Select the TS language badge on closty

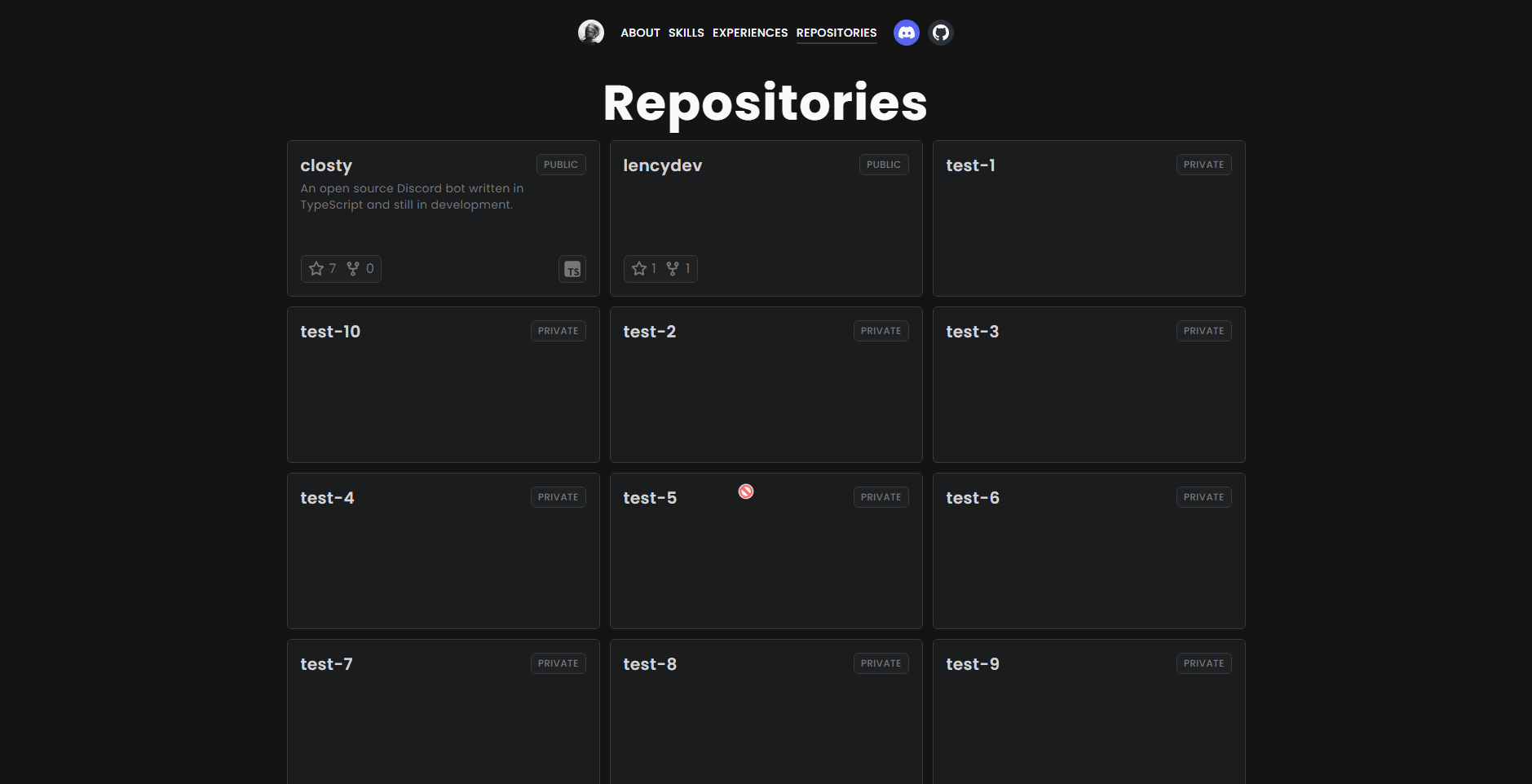(572, 269)
